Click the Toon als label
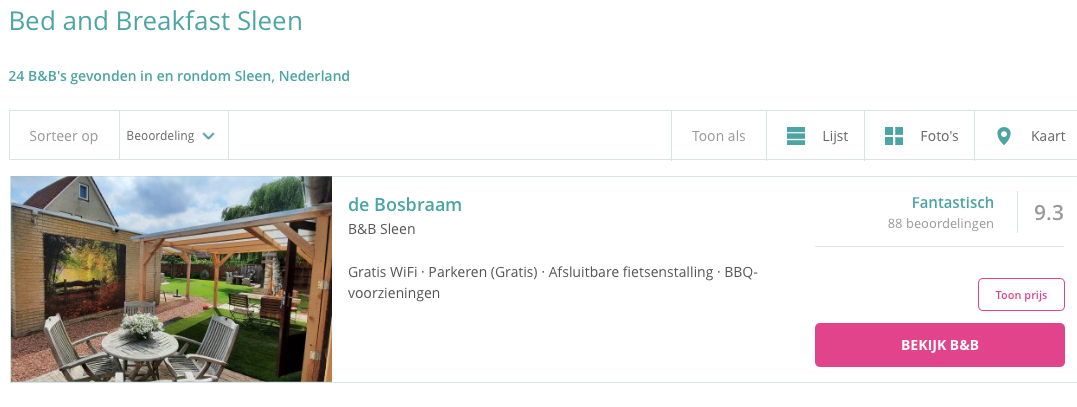This screenshot has height=407, width=1077. tap(718, 136)
